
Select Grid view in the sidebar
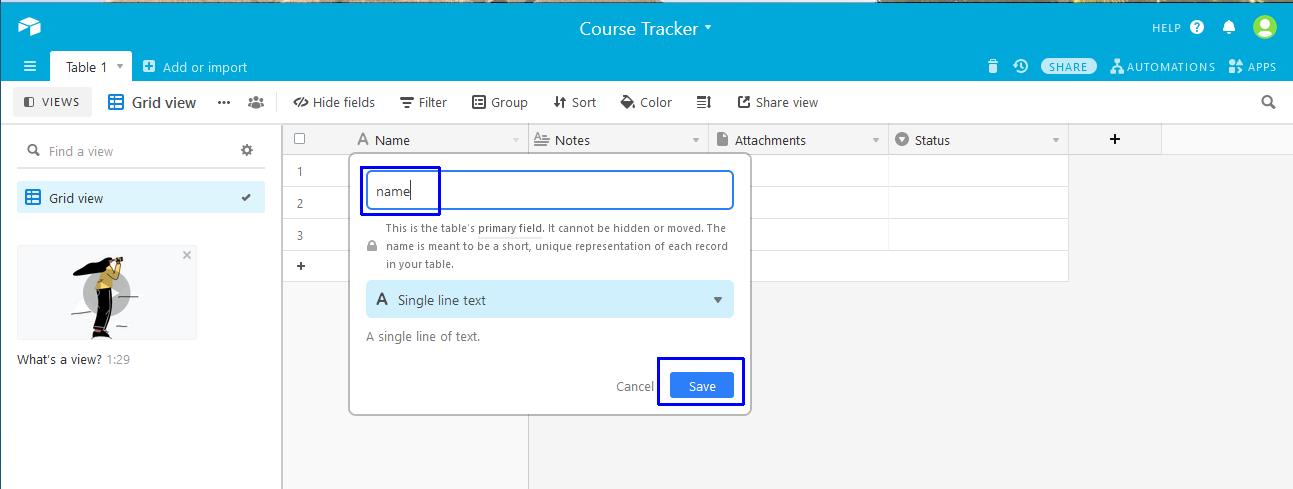[141, 198]
